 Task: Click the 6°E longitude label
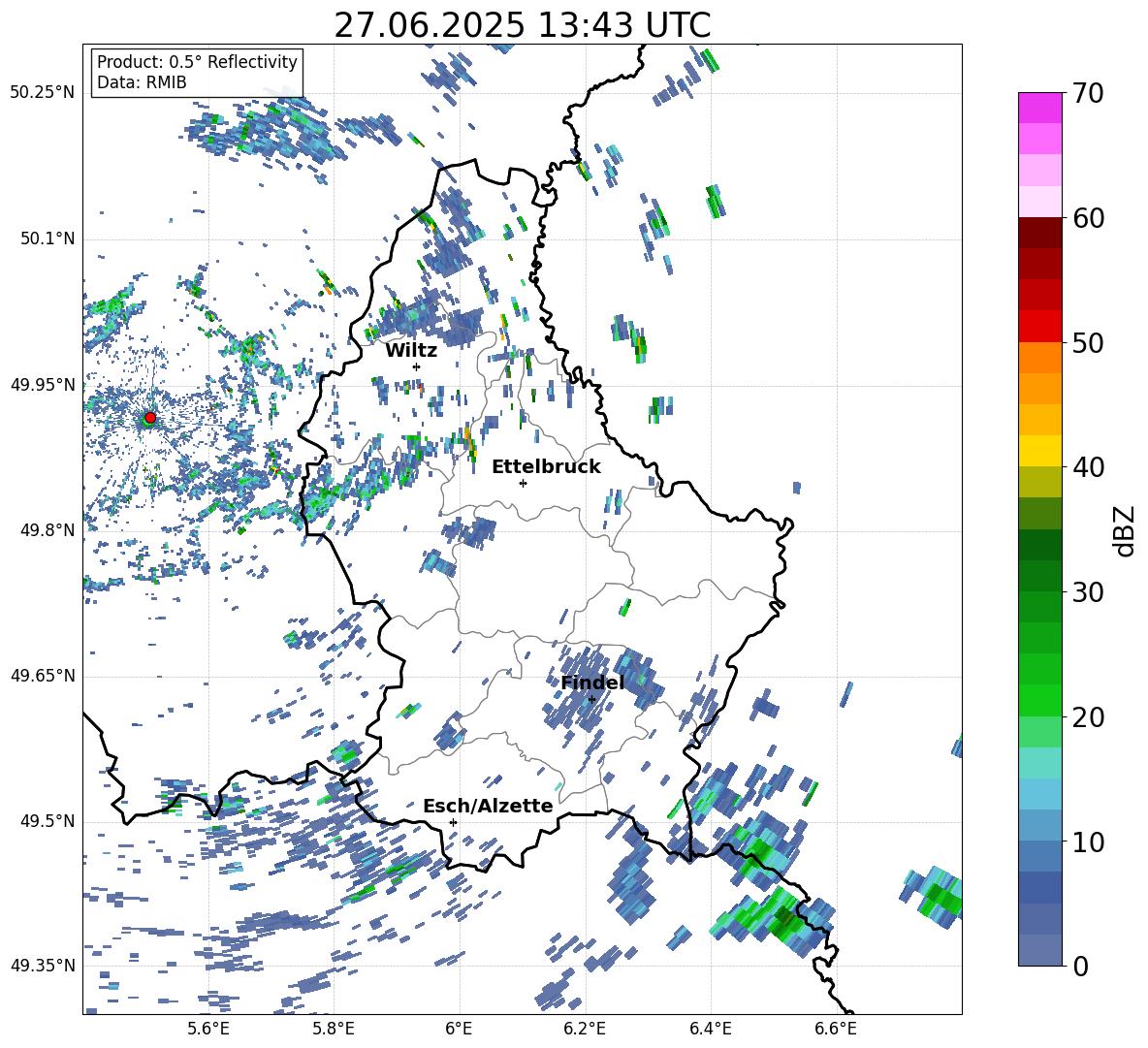pyautogui.click(x=459, y=1029)
